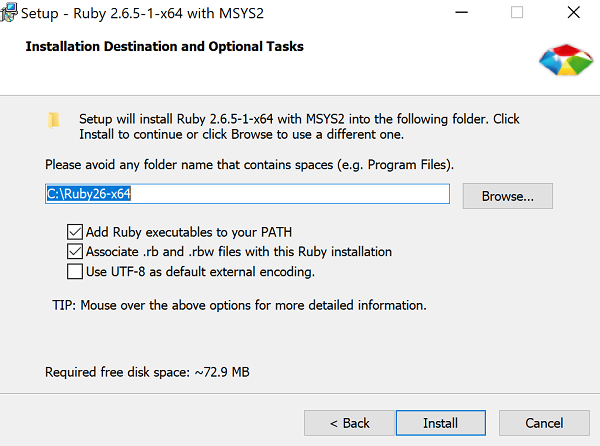Click the Required free disk space label
Screen dimensions: 600x446
pos(147,372)
